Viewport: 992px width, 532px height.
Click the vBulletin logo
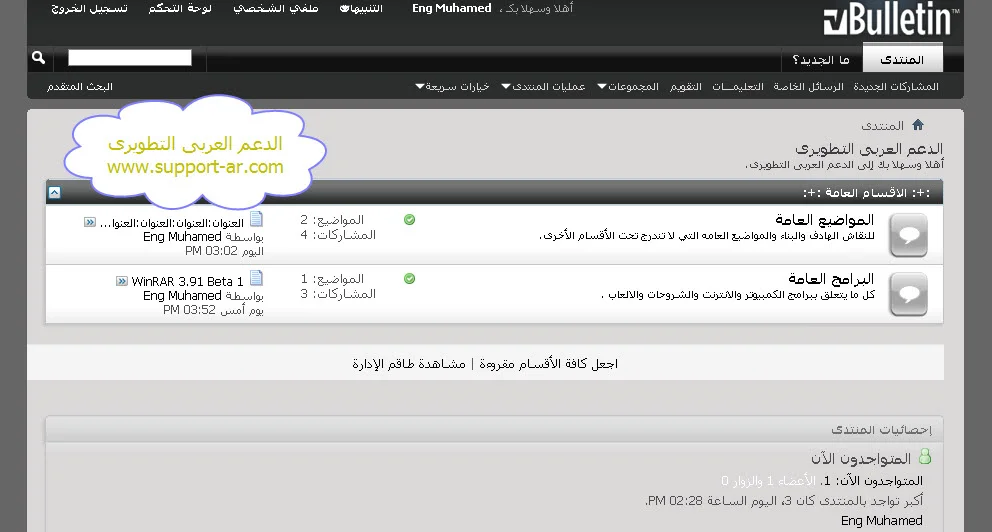pos(889,20)
